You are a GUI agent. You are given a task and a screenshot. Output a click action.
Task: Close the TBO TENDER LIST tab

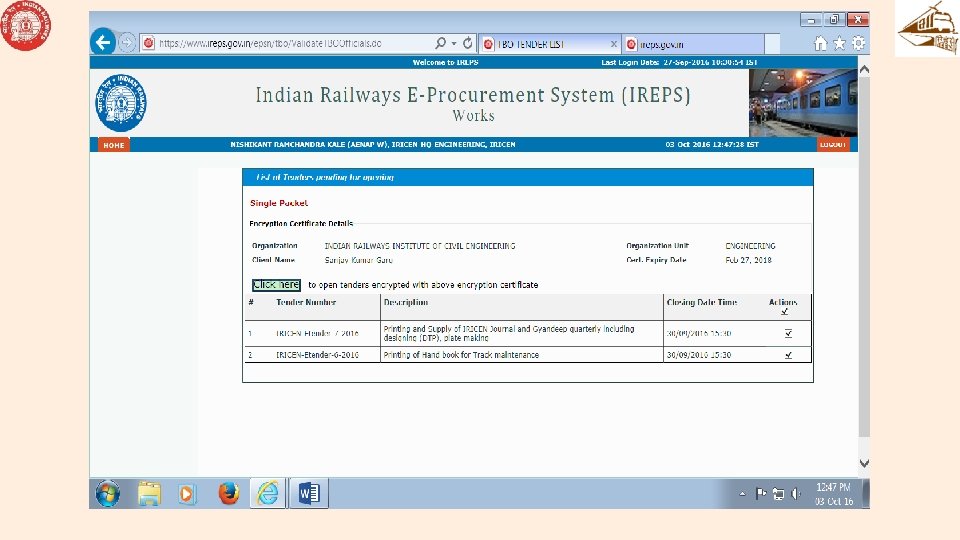(x=613, y=44)
